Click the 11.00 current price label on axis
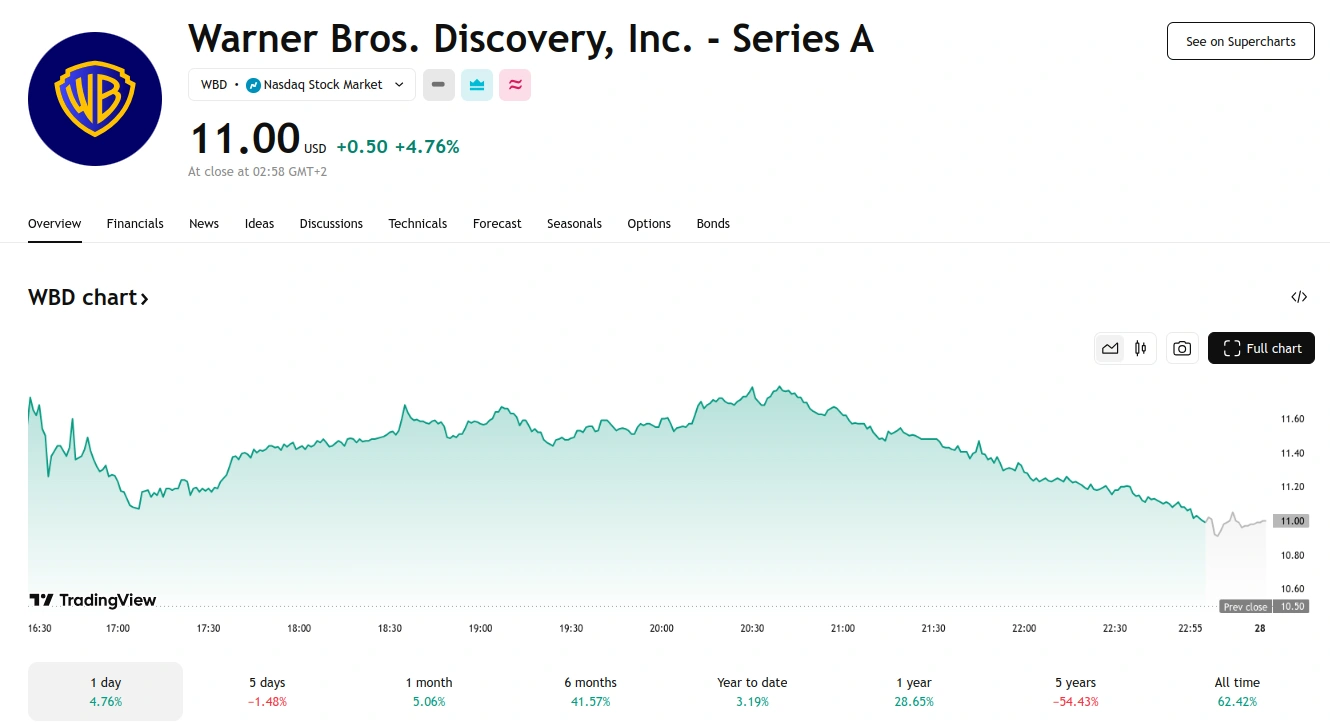The image size is (1330, 723). coord(1293,521)
